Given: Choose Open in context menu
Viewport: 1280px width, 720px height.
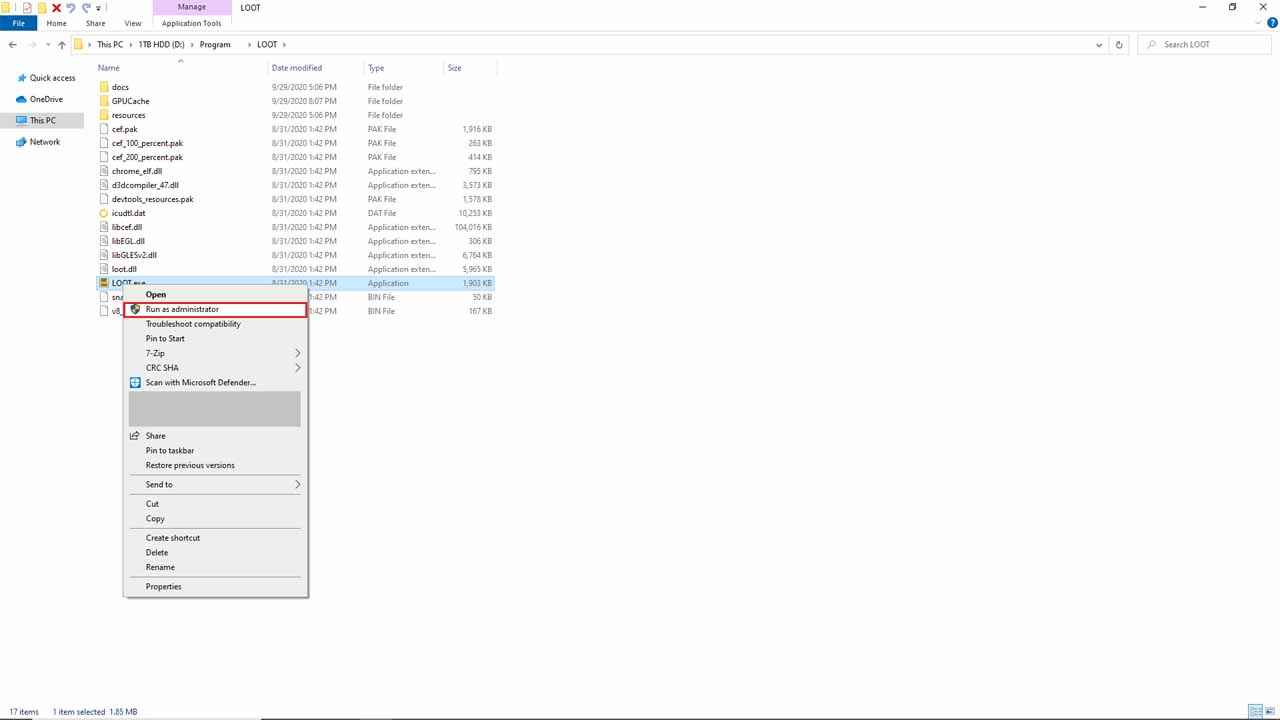Looking at the screenshot, I should pos(156,295).
